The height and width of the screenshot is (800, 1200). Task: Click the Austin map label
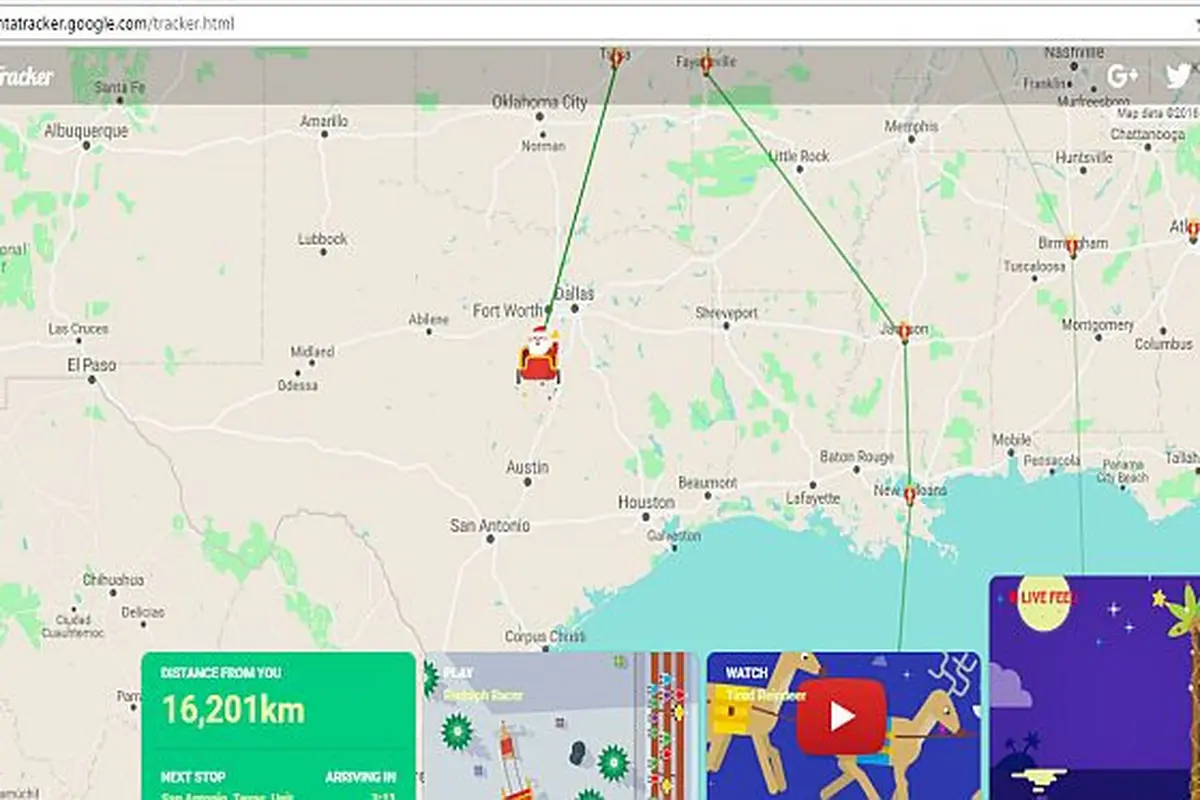527,467
